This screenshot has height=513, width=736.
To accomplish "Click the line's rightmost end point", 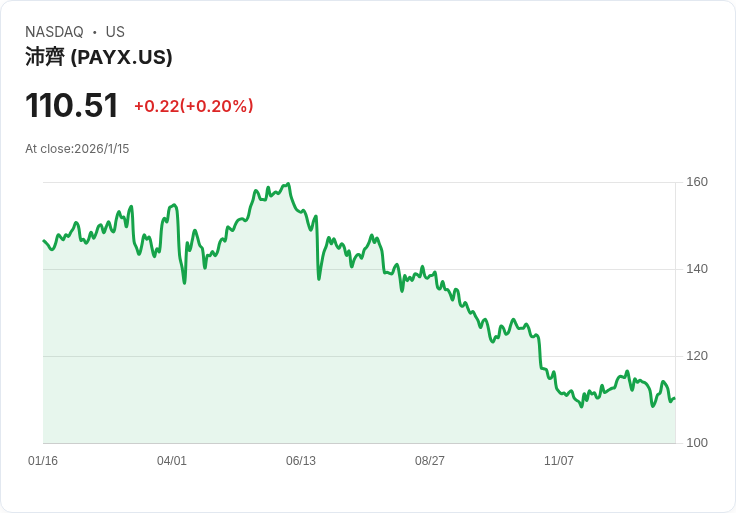I will tap(675, 398).
